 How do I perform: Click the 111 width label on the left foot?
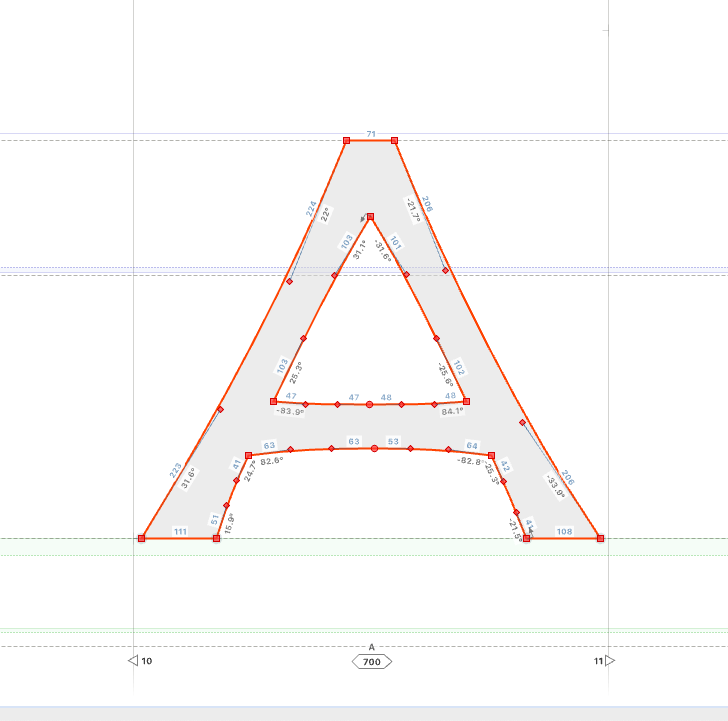(180, 532)
